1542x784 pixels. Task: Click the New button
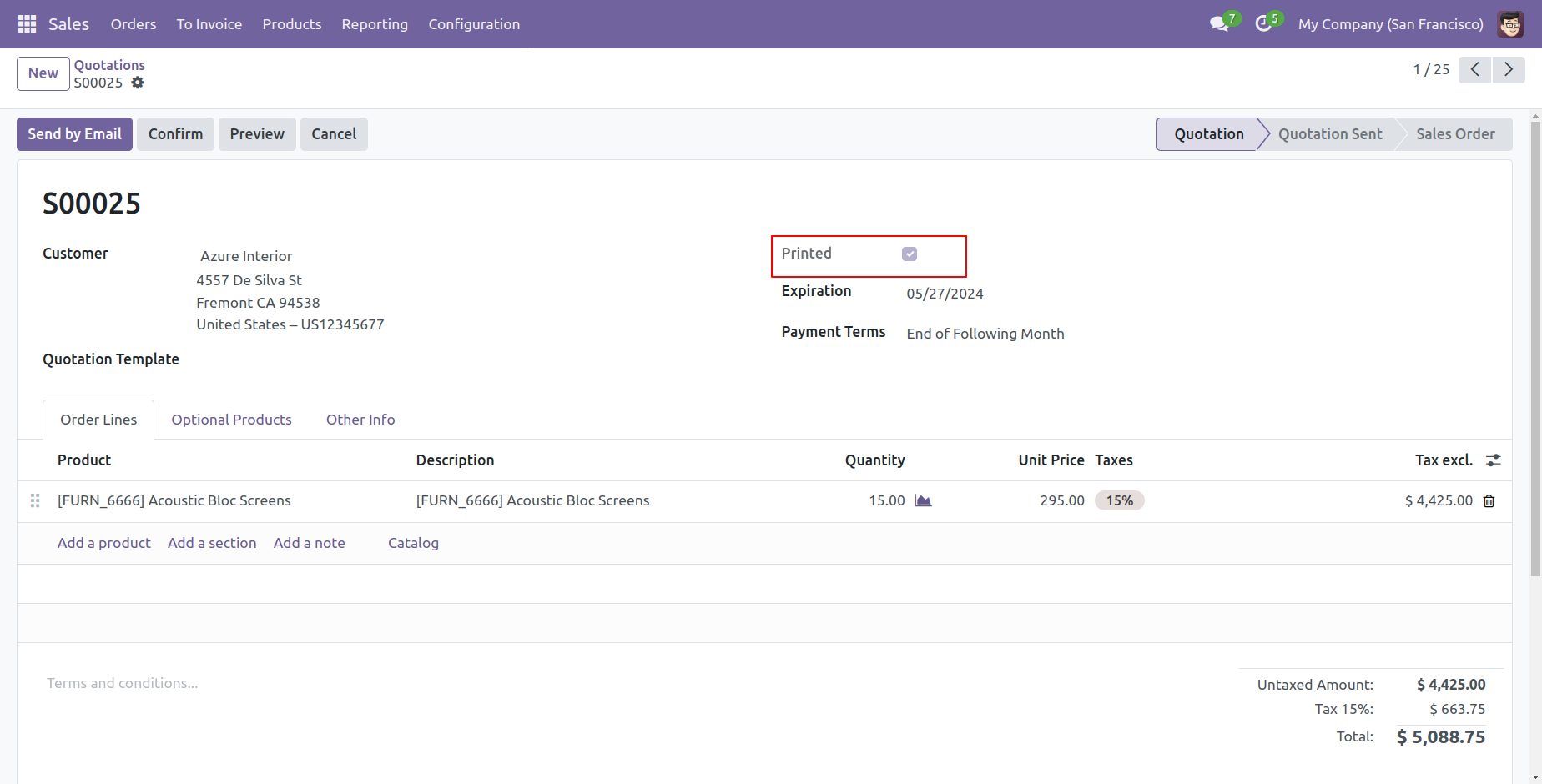(x=43, y=73)
